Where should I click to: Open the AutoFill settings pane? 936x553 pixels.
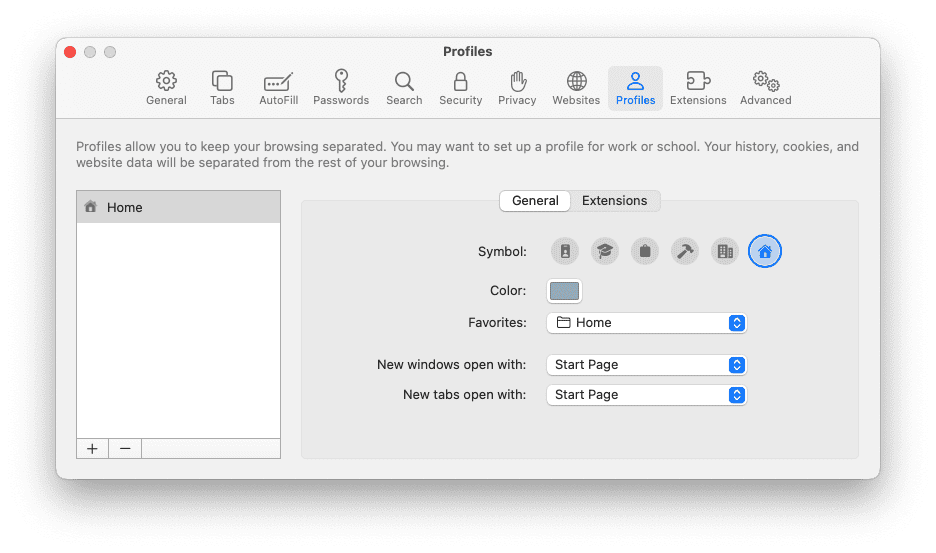click(x=278, y=88)
